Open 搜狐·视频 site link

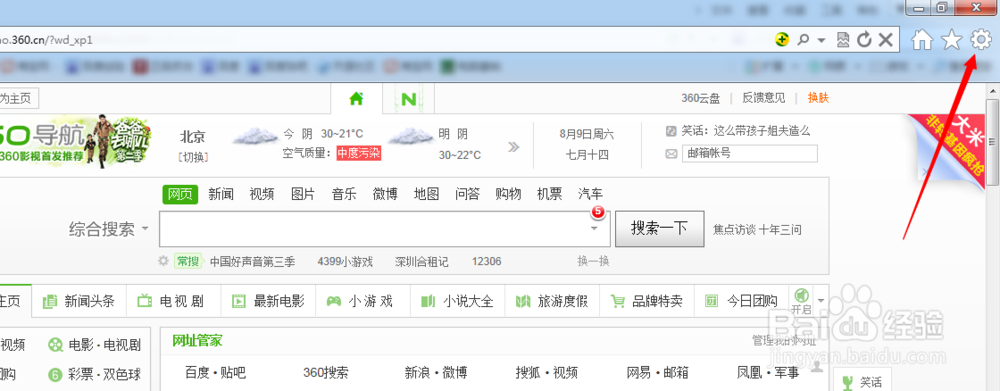547,373
